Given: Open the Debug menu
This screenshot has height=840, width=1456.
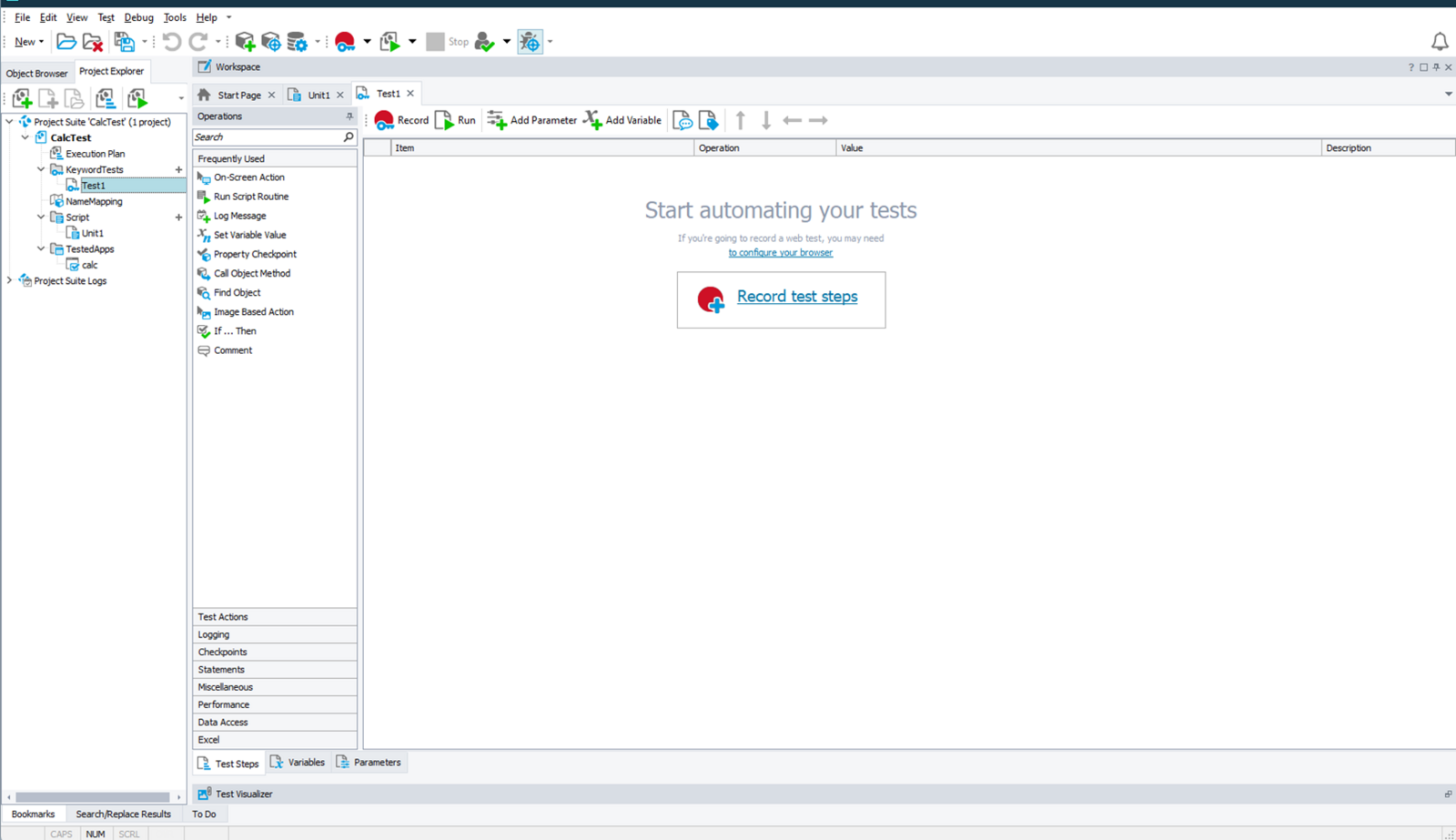Looking at the screenshot, I should (x=138, y=17).
